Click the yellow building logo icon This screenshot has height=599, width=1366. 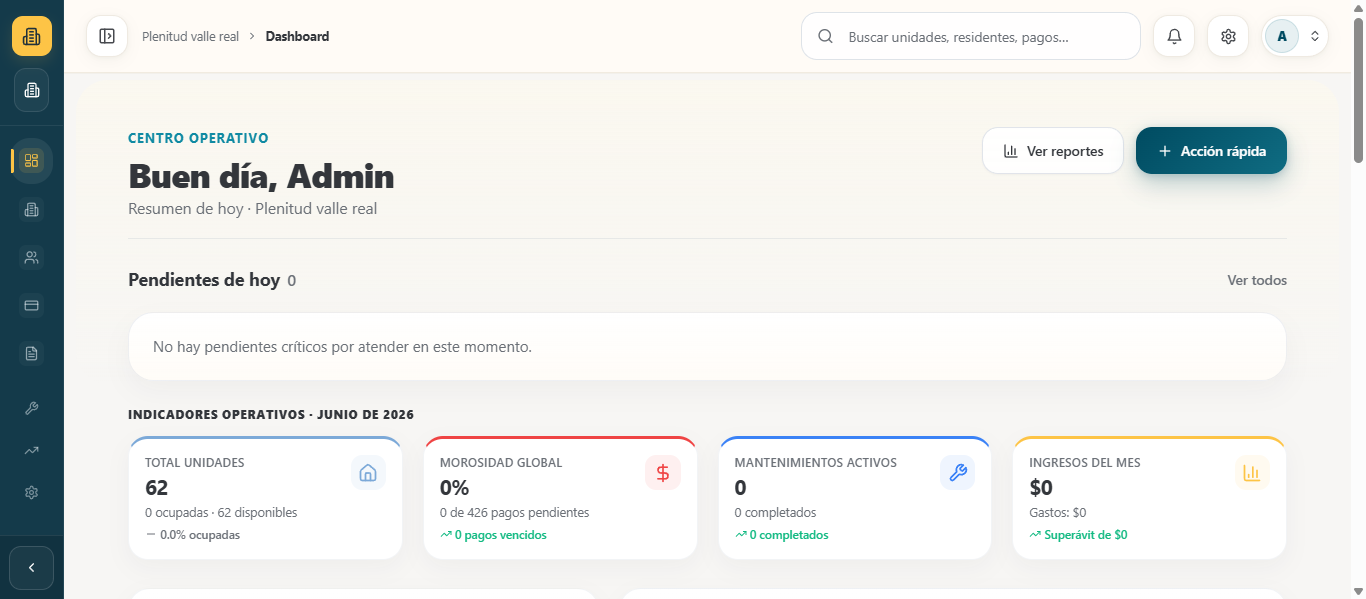[32, 36]
